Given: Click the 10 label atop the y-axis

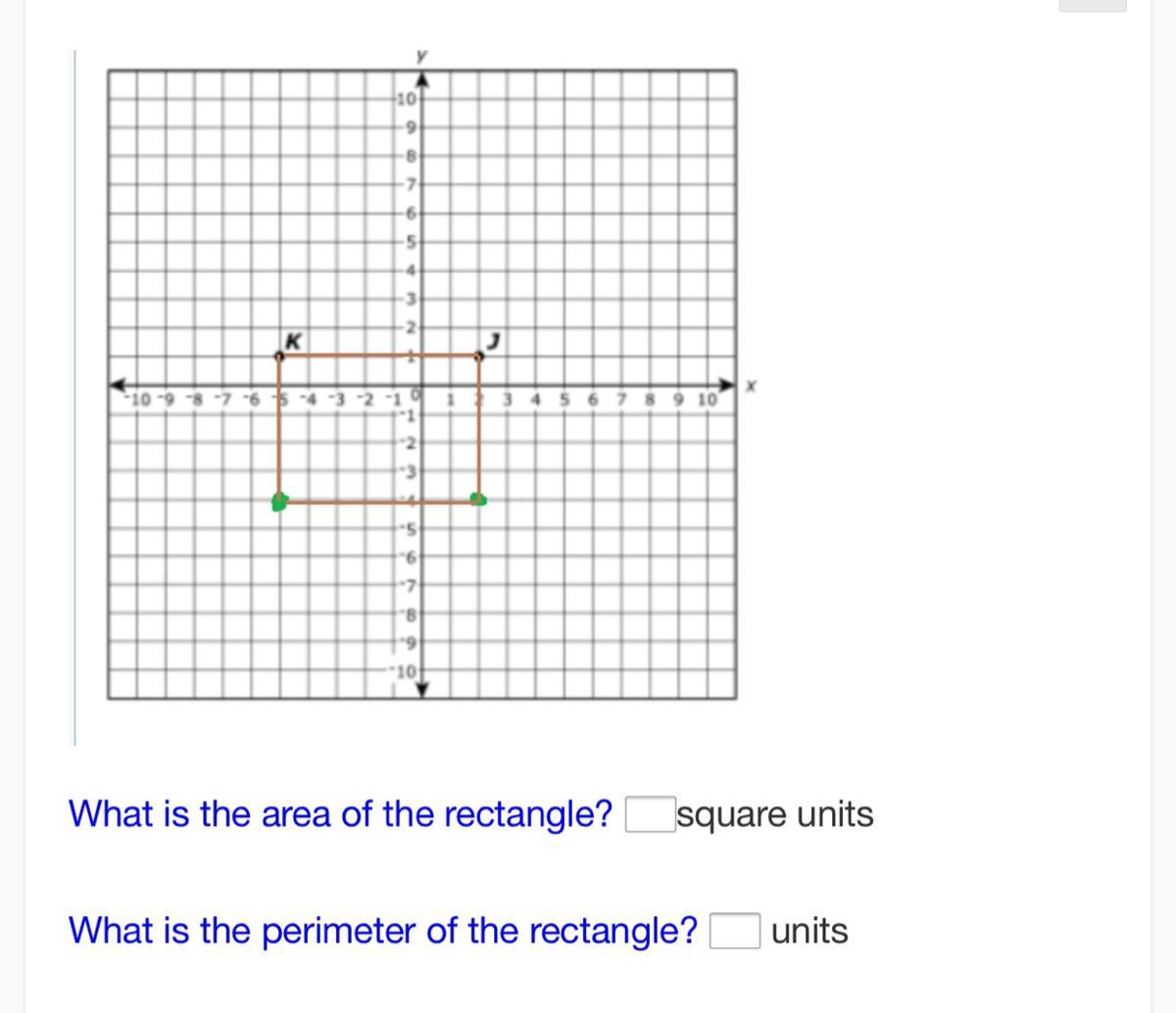Looking at the screenshot, I should click(x=408, y=99).
